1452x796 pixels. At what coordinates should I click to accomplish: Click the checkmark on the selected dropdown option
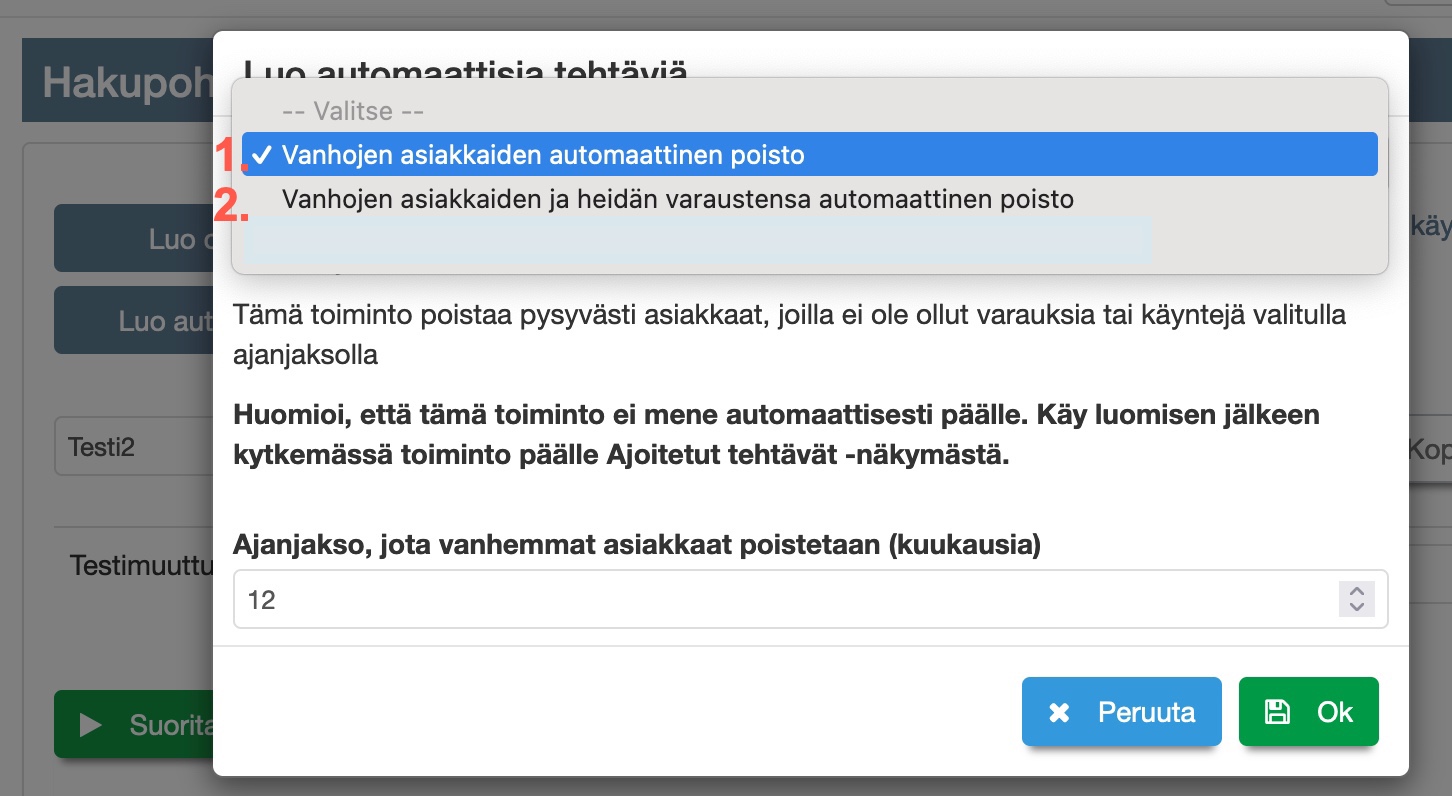262,155
